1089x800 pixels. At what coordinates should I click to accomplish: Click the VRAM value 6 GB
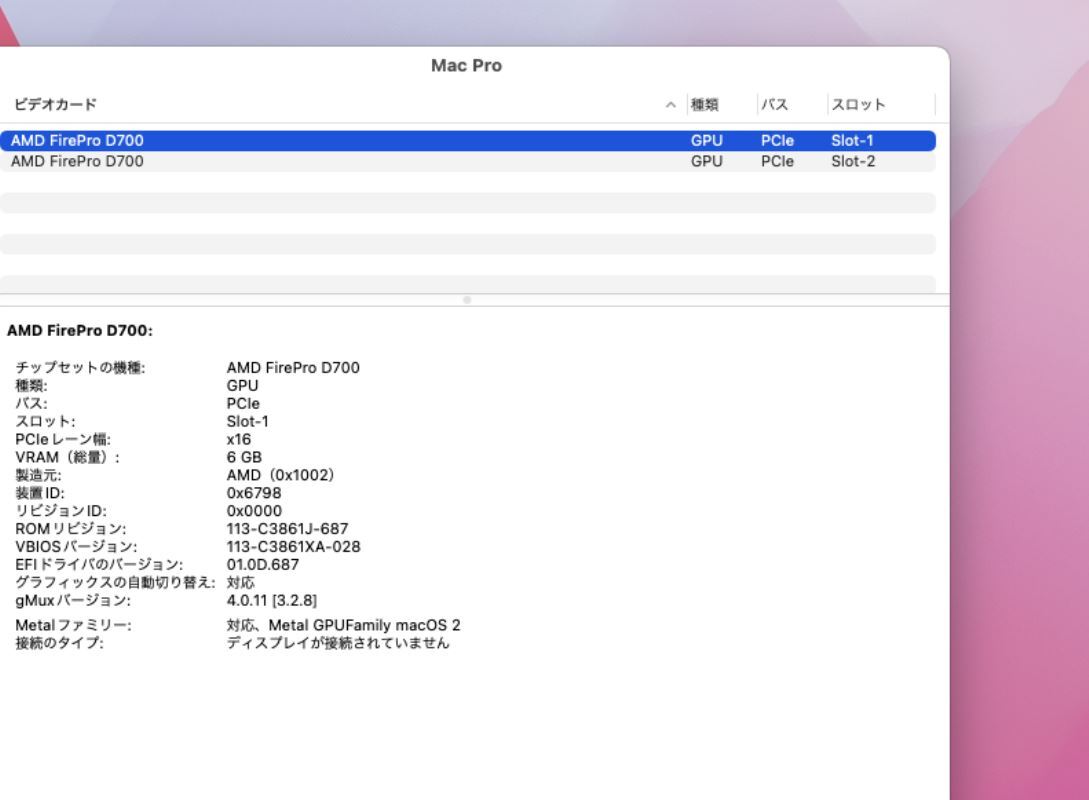[244, 457]
